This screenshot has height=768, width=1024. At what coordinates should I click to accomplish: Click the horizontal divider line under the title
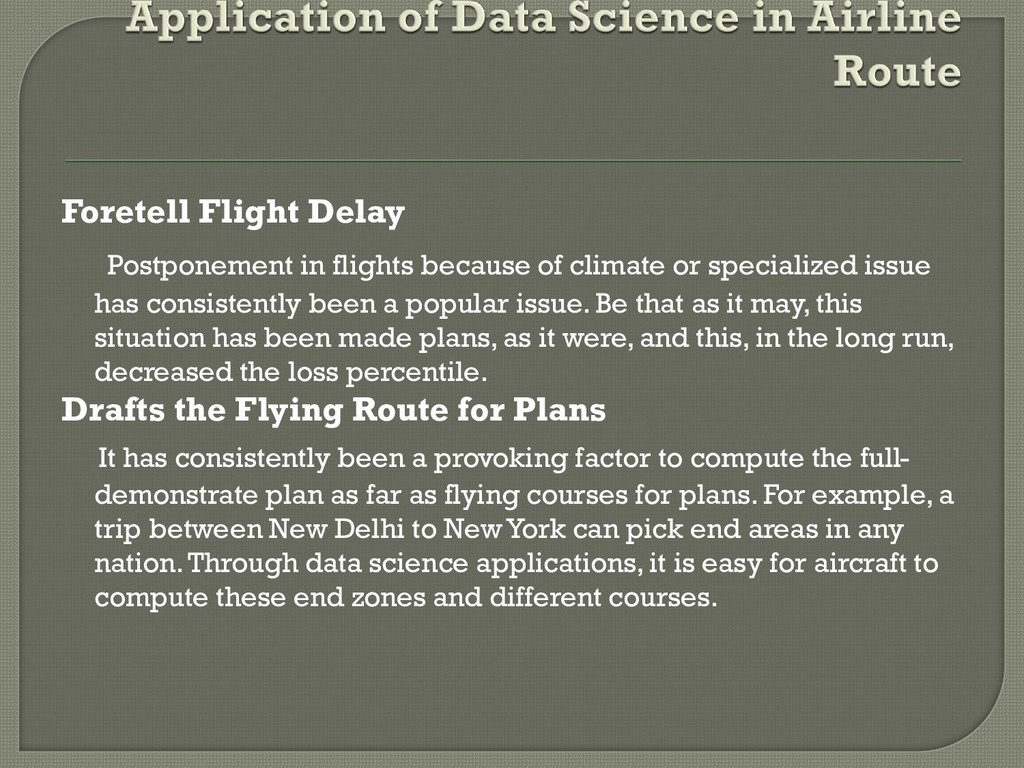point(513,160)
